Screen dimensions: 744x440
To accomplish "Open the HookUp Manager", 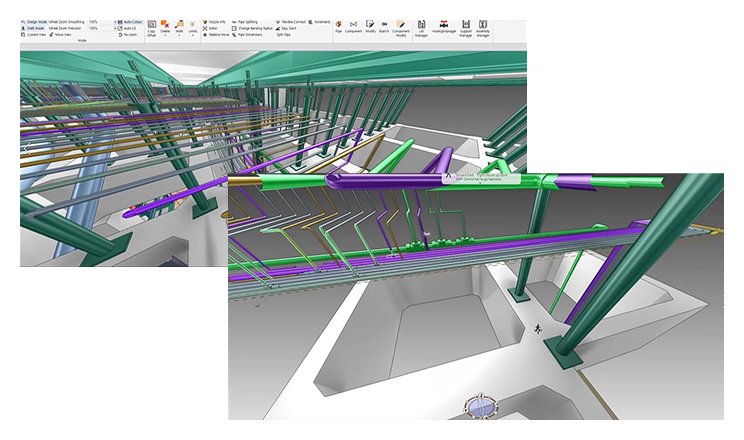I will tap(444, 24).
